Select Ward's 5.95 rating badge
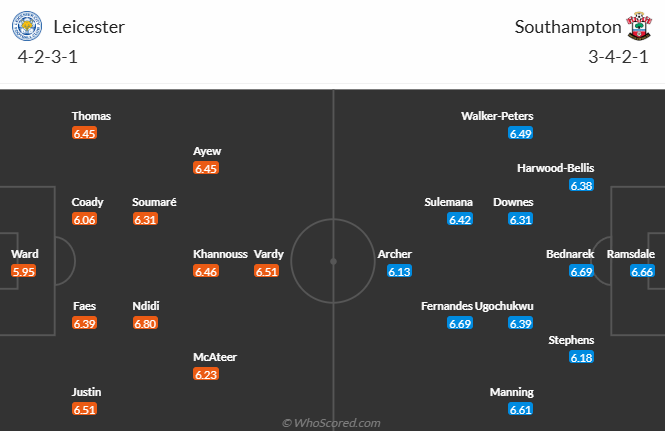This screenshot has width=665, height=431. click(23, 271)
